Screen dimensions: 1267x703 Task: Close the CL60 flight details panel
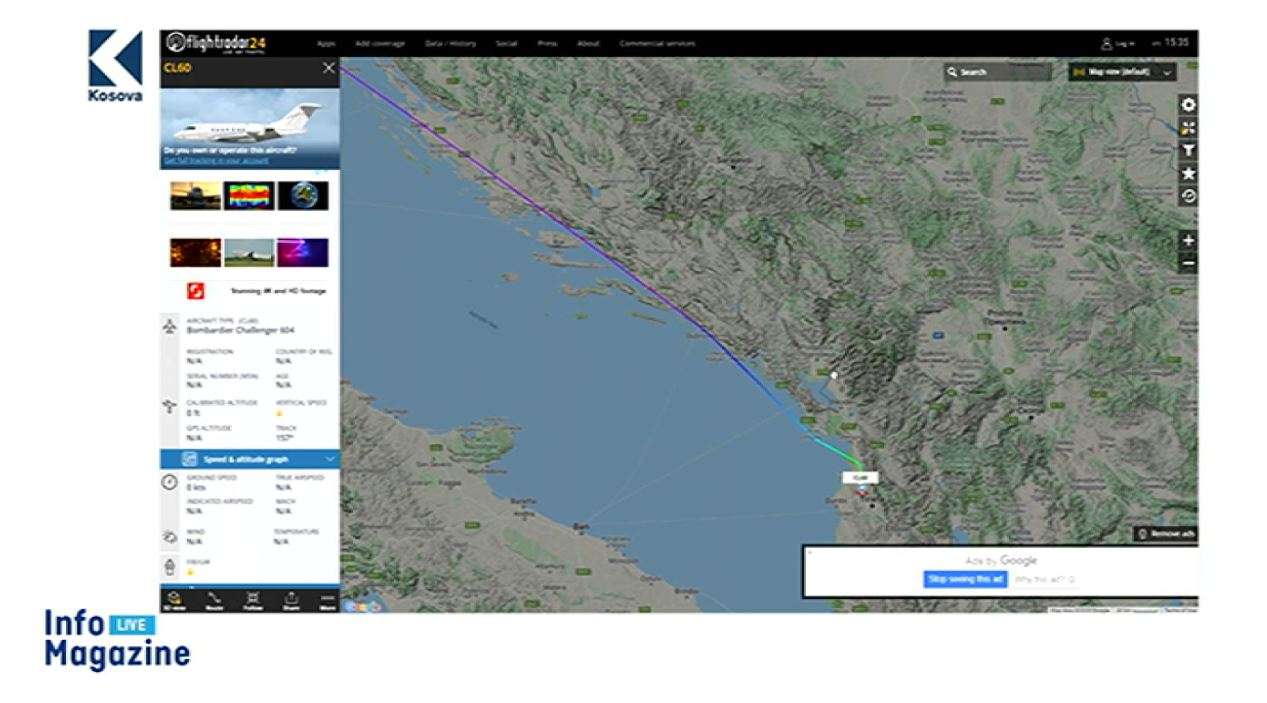pyautogui.click(x=328, y=68)
